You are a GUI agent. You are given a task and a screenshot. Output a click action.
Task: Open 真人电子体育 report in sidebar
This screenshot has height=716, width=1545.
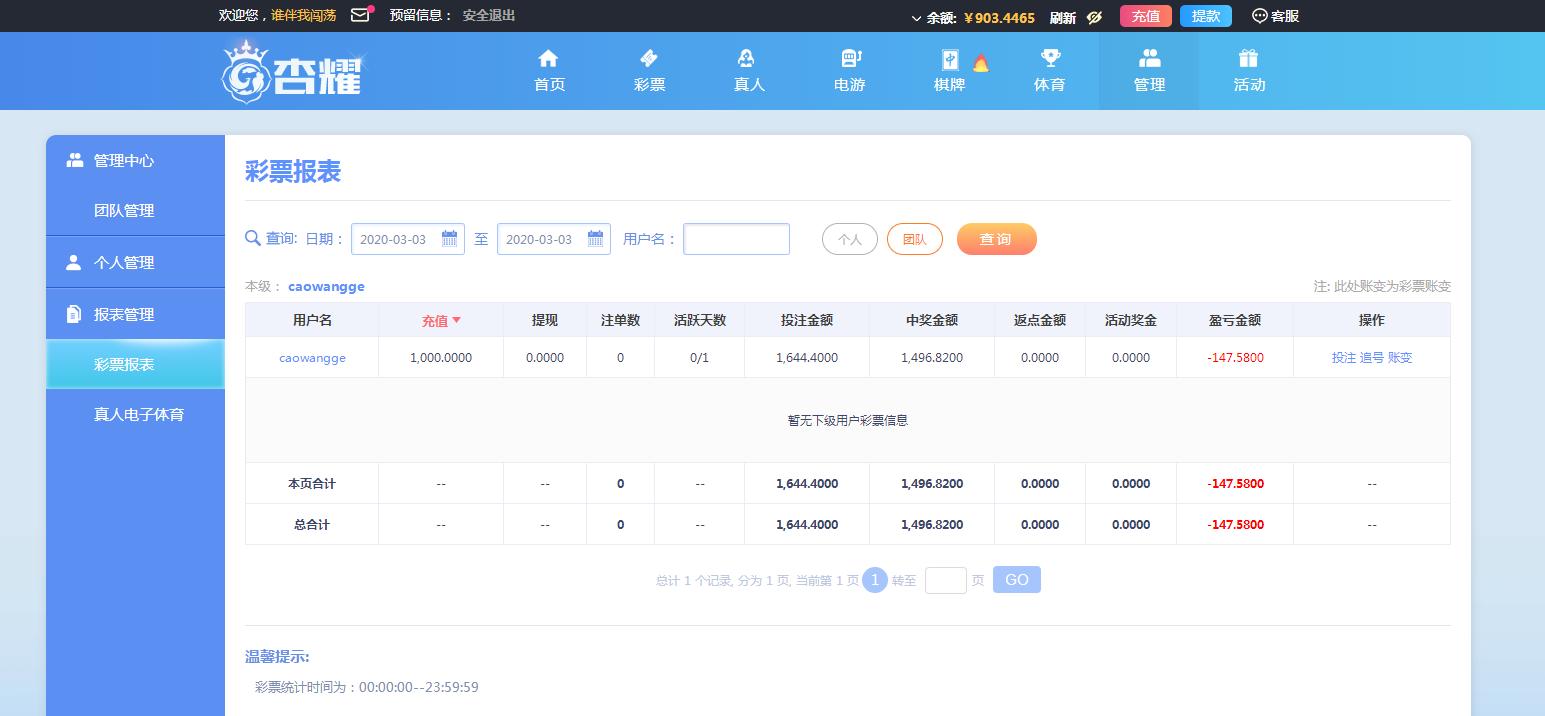click(139, 414)
